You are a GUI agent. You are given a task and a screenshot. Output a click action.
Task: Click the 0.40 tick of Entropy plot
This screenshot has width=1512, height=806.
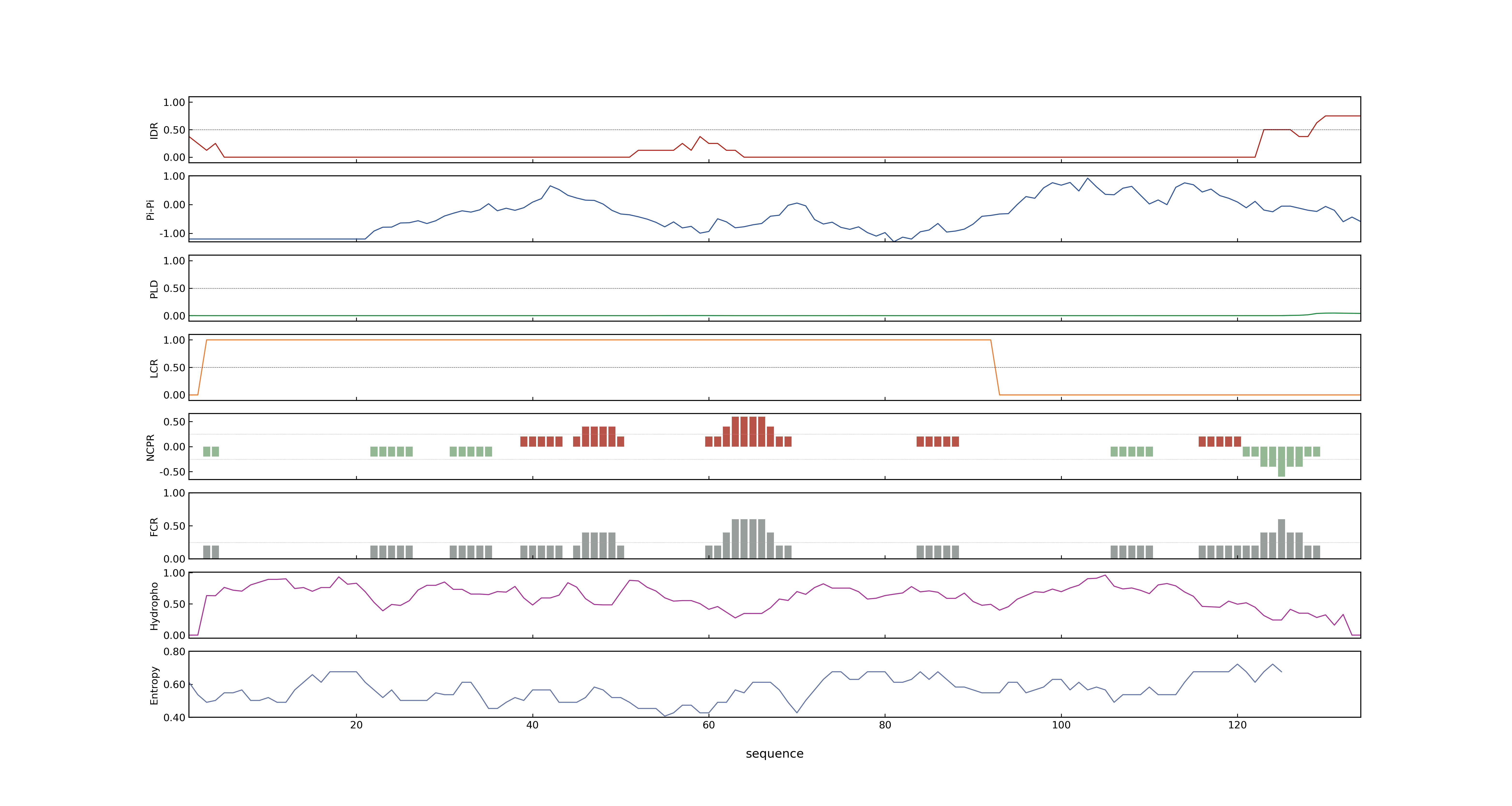tap(174, 717)
